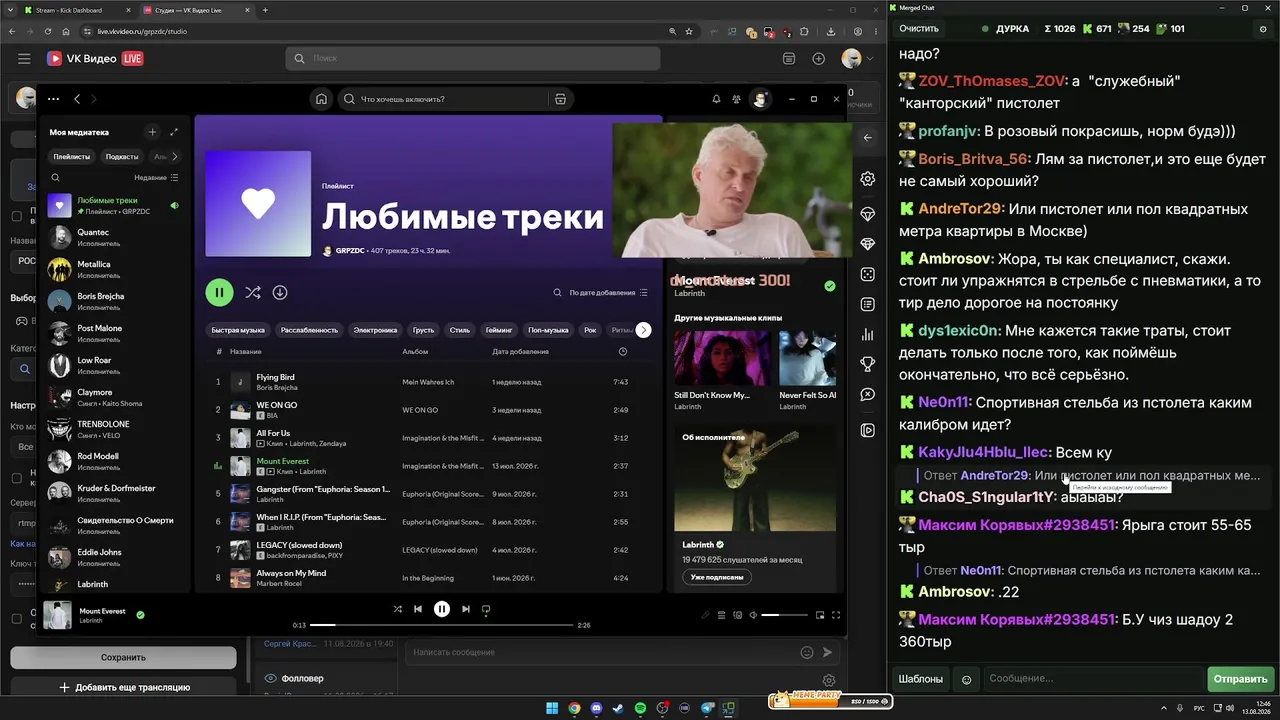Open VK Видео create plus icon
Image resolution: width=1280 pixels, height=720 pixels.
coord(819,59)
